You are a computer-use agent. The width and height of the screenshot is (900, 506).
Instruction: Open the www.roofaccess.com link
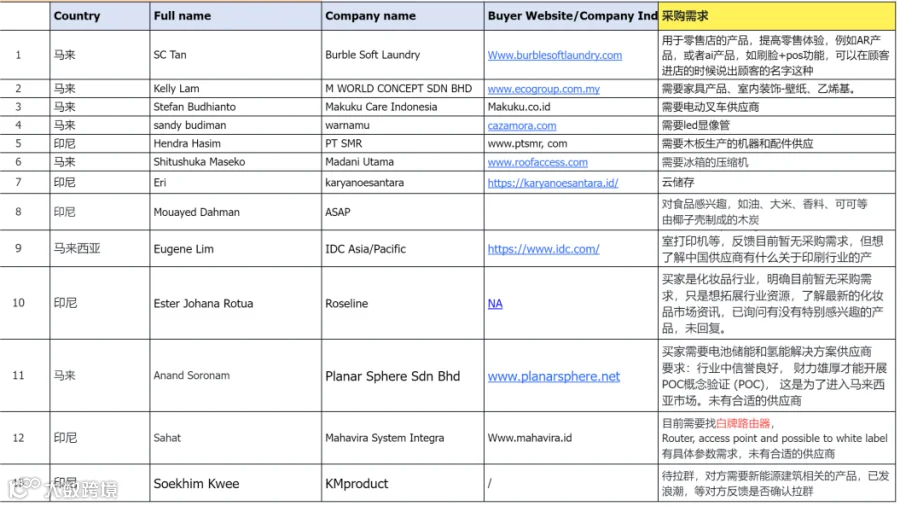[537, 162]
